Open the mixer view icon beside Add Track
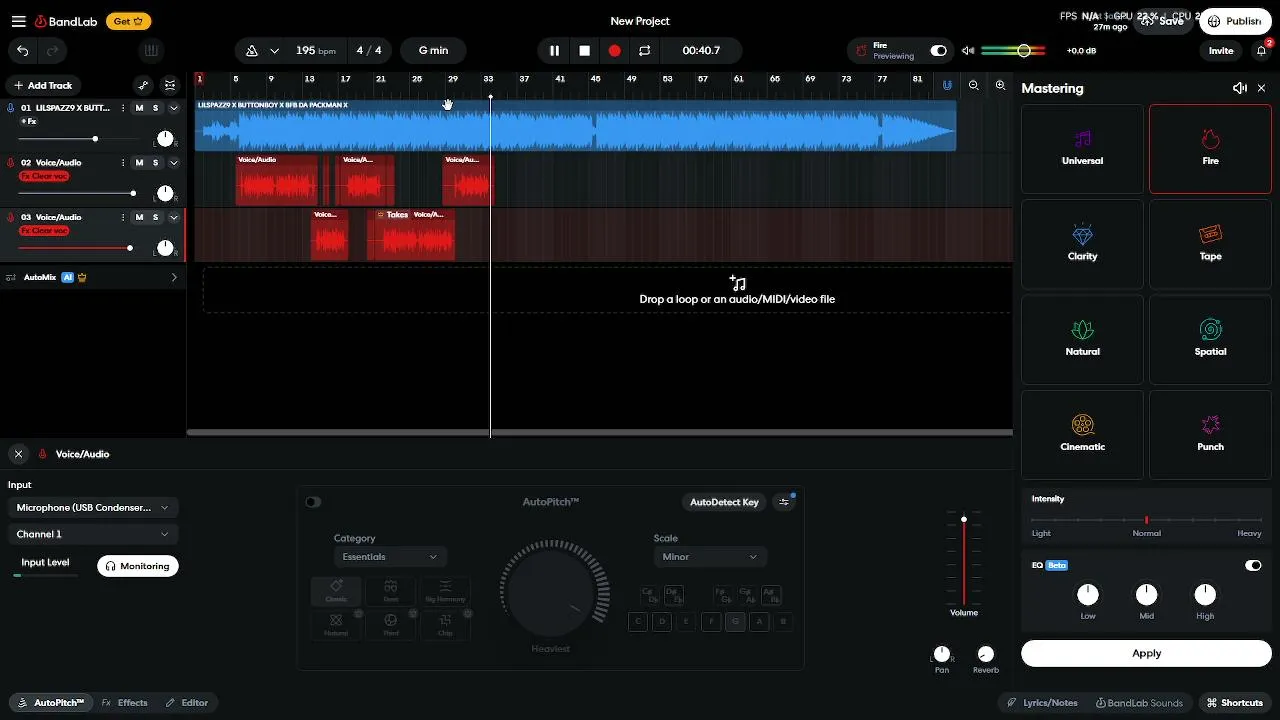Screen dimensions: 1280x720 pyautogui.click(x=170, y=86)
